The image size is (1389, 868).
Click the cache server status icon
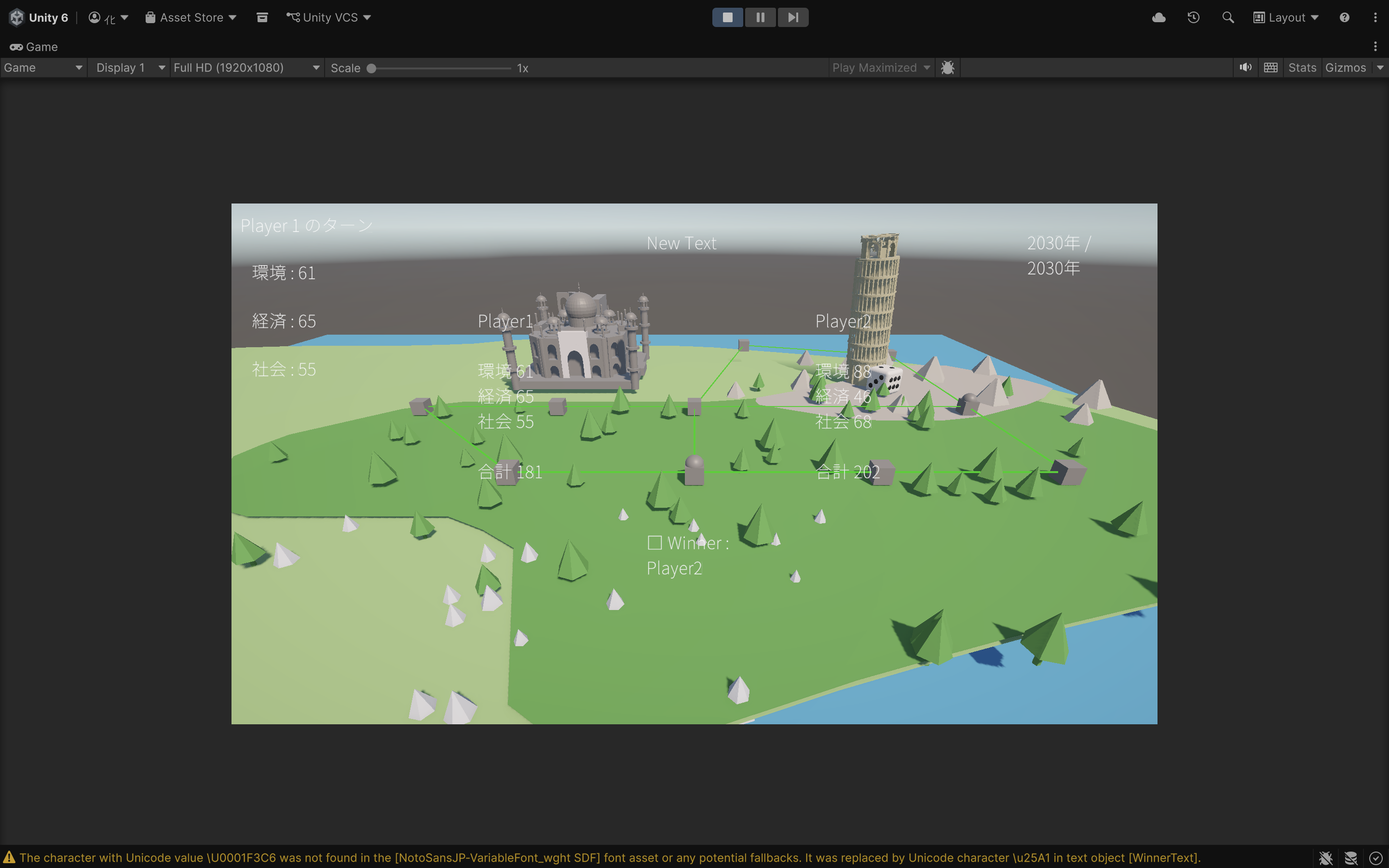[1350, 858]
